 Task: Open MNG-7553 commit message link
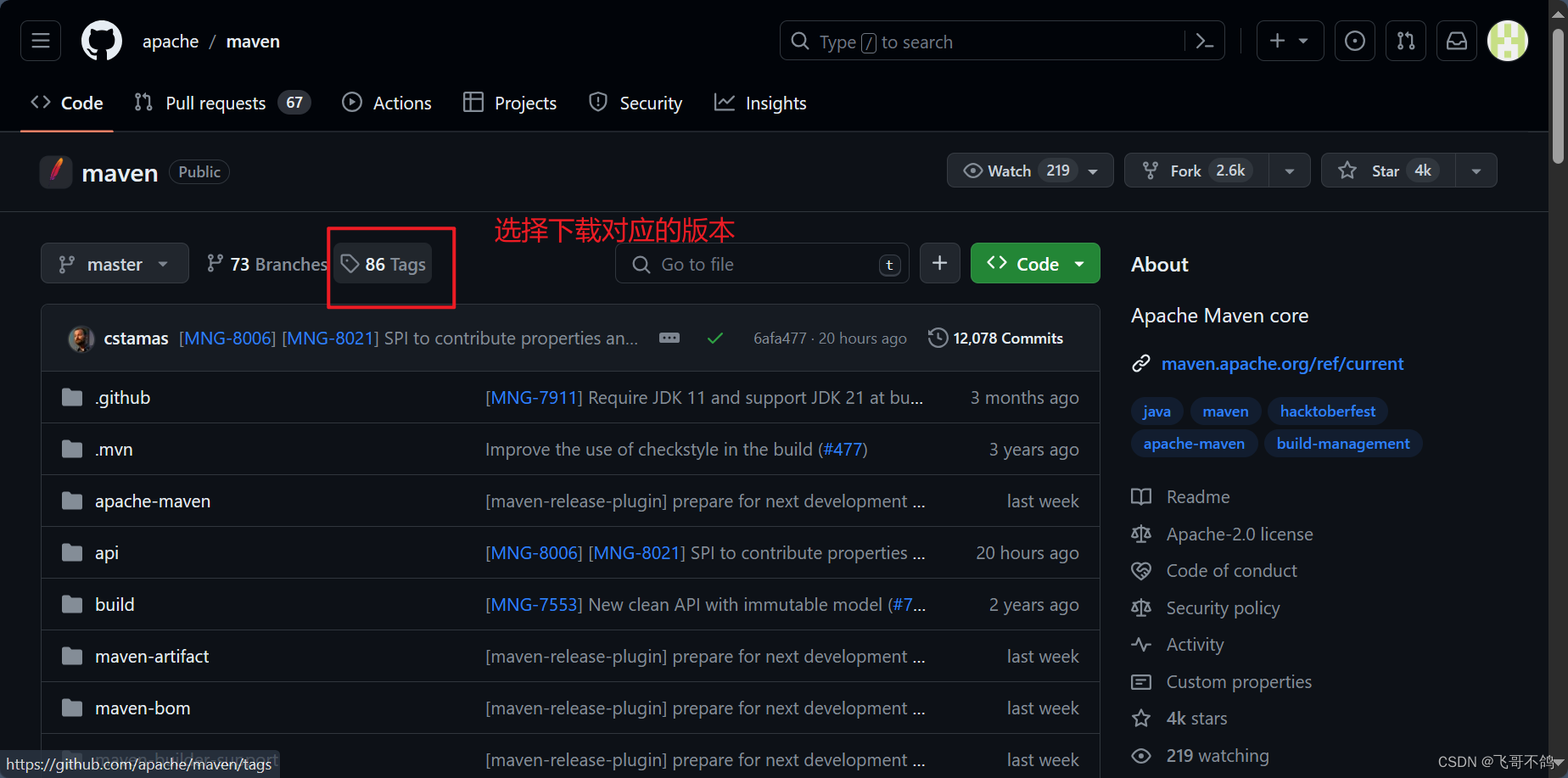click(534, 605)
